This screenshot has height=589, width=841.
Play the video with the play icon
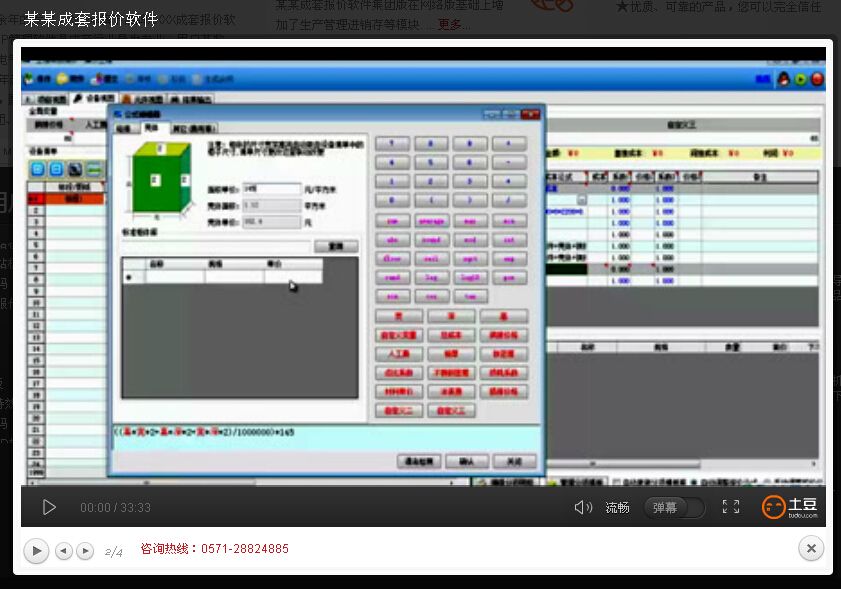48,507
